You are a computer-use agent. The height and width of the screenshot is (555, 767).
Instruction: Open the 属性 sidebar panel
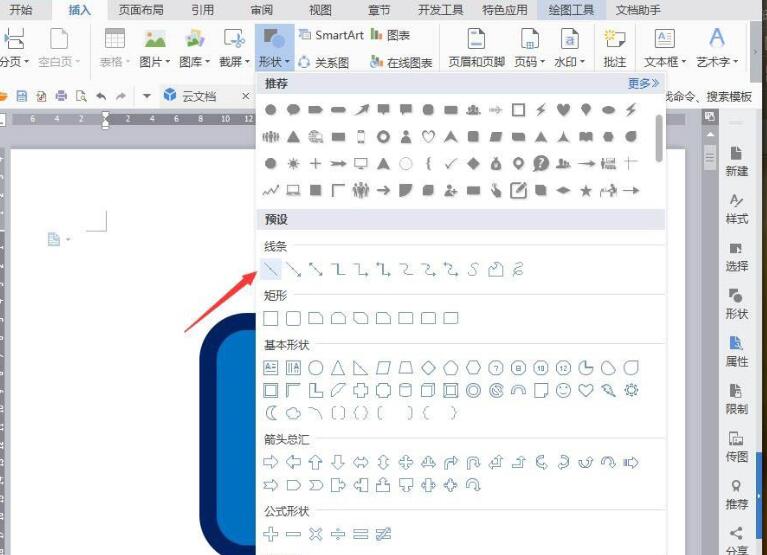[x=736, y=350]
